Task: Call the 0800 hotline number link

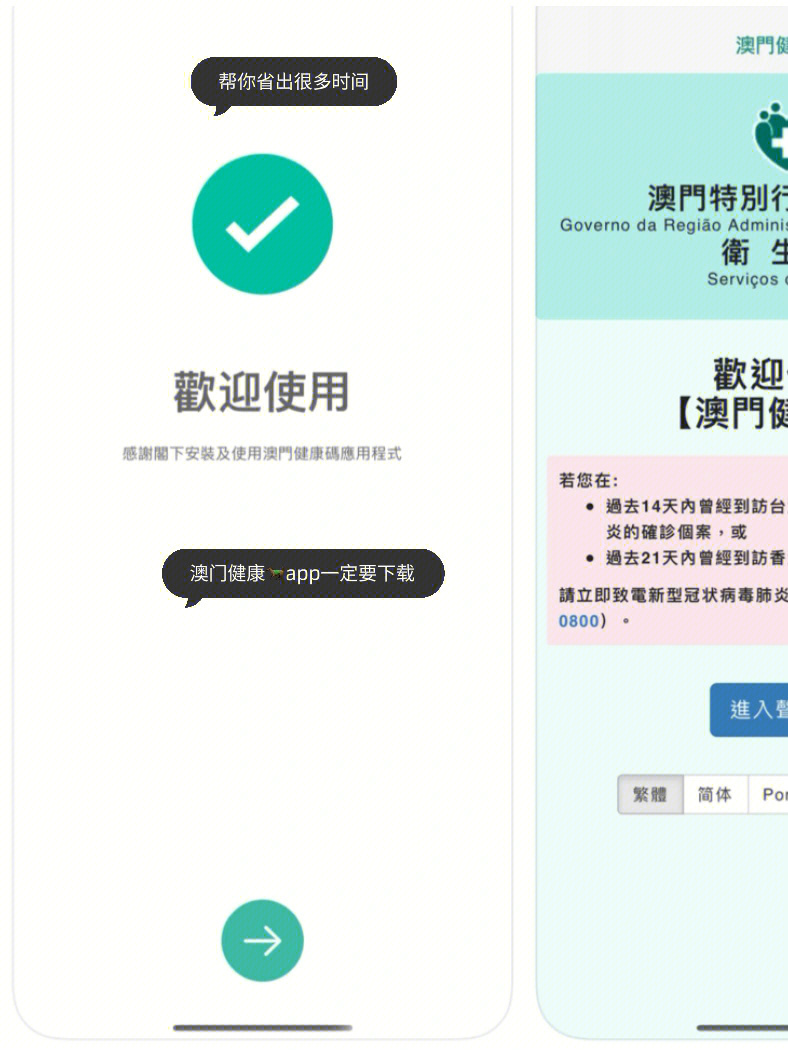Action: click(x=578, y=621)
